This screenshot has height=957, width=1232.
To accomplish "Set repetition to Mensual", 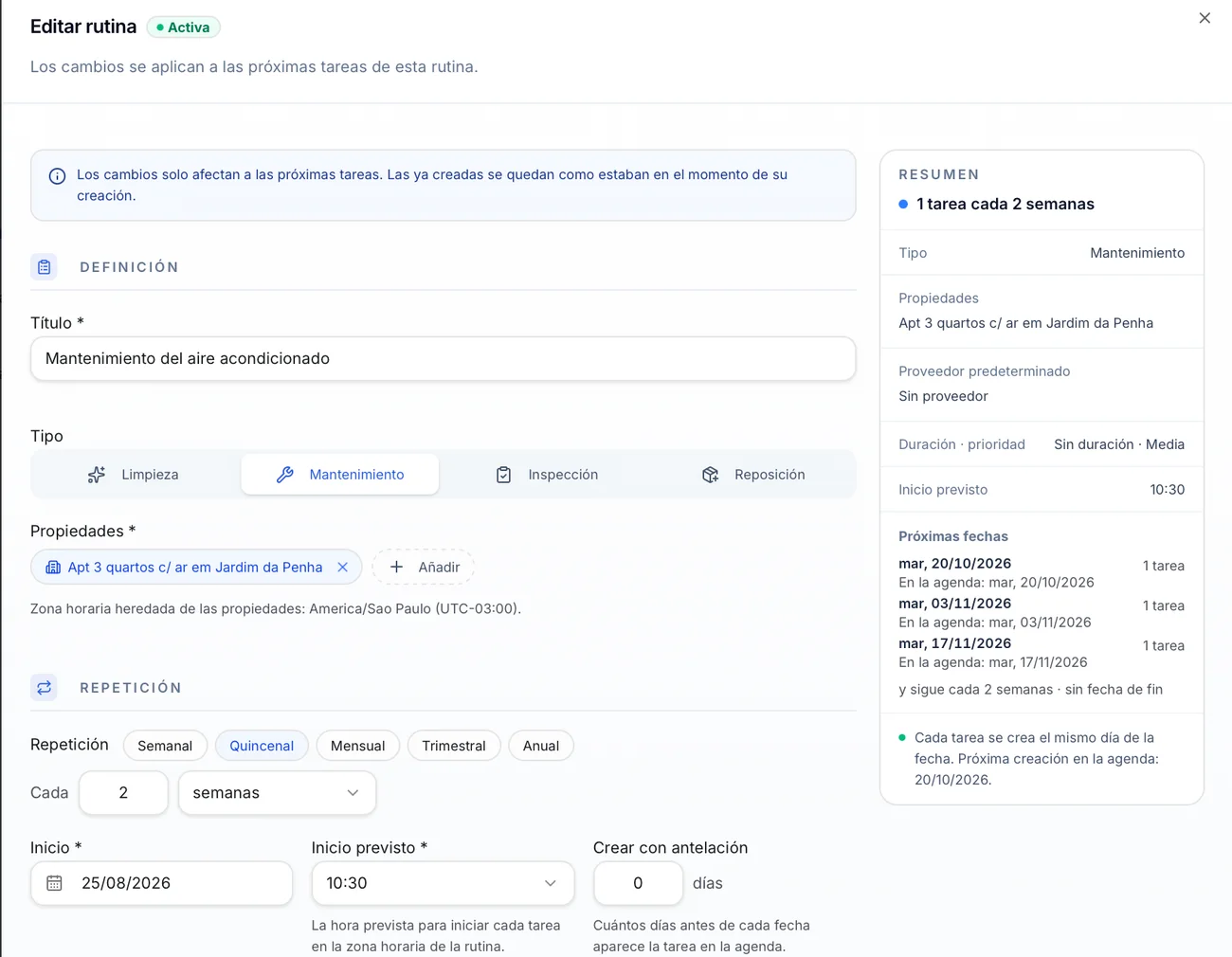I will tap(358, 746).
